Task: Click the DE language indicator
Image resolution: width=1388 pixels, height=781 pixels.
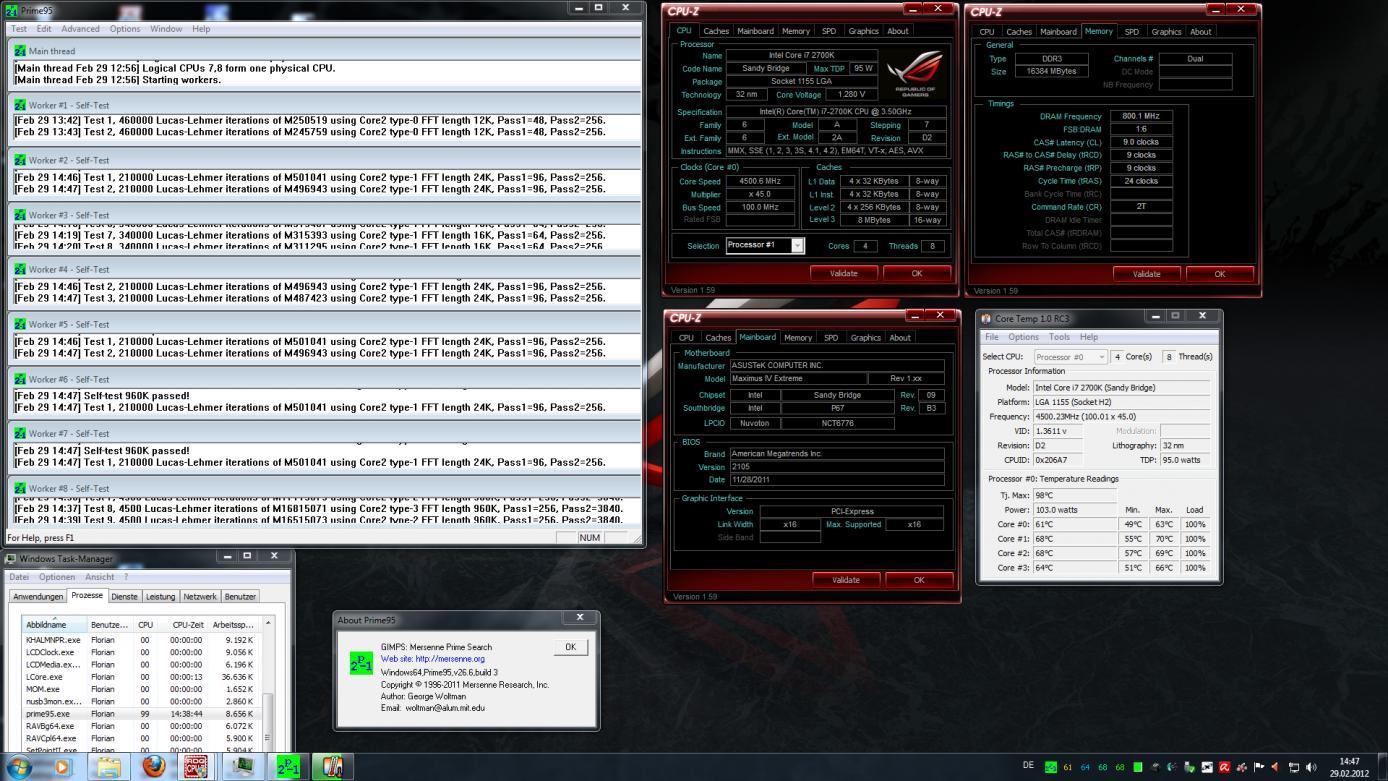Action: 1028,766
